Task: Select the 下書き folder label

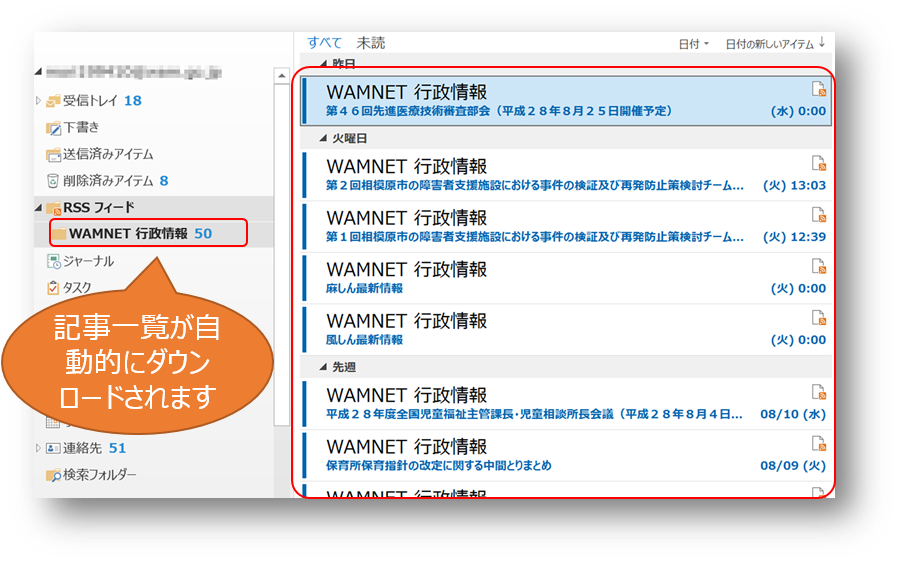Action: click(x=81, y=127)
